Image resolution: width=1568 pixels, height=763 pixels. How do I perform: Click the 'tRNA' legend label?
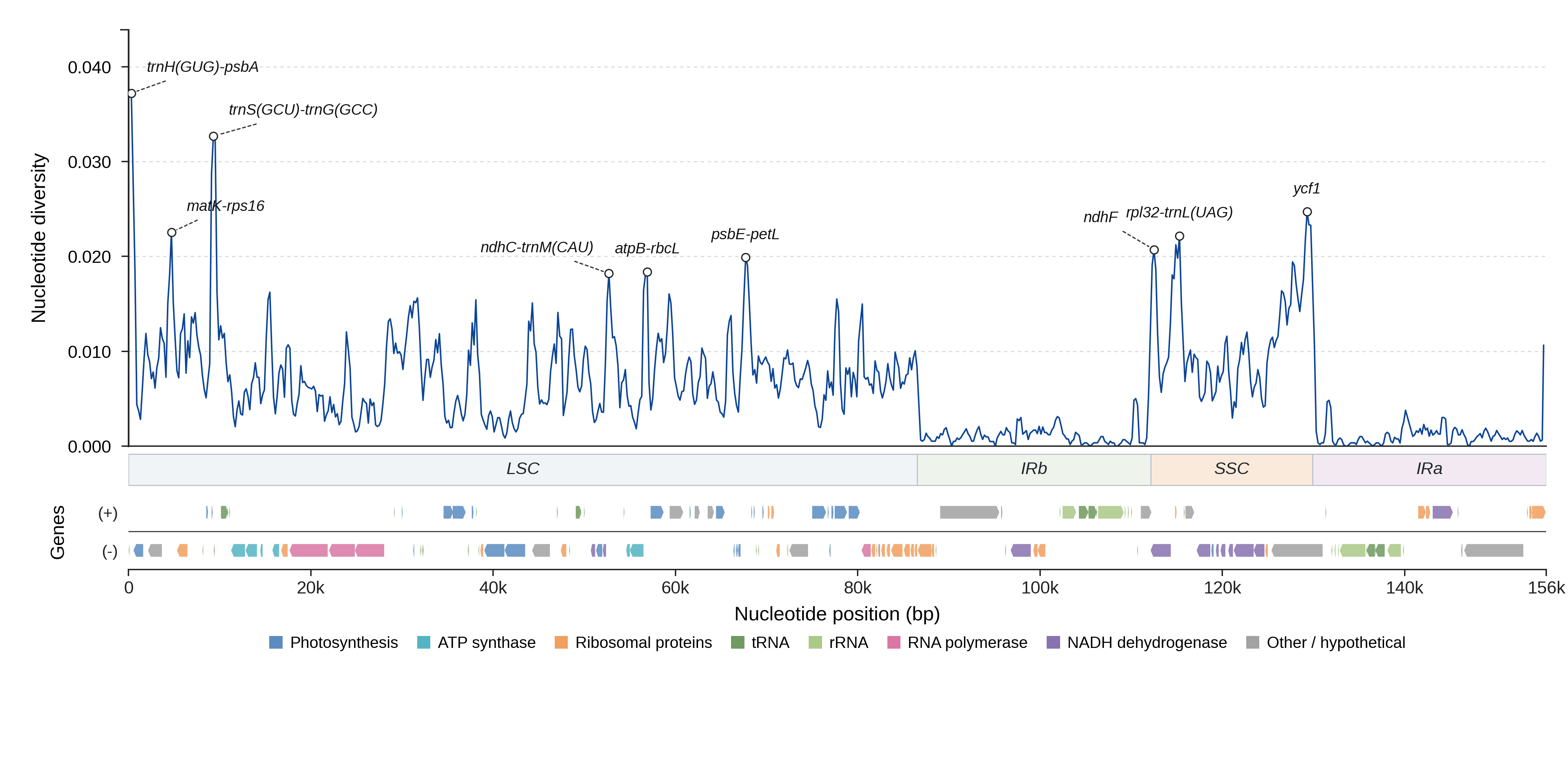pos(771,642)
